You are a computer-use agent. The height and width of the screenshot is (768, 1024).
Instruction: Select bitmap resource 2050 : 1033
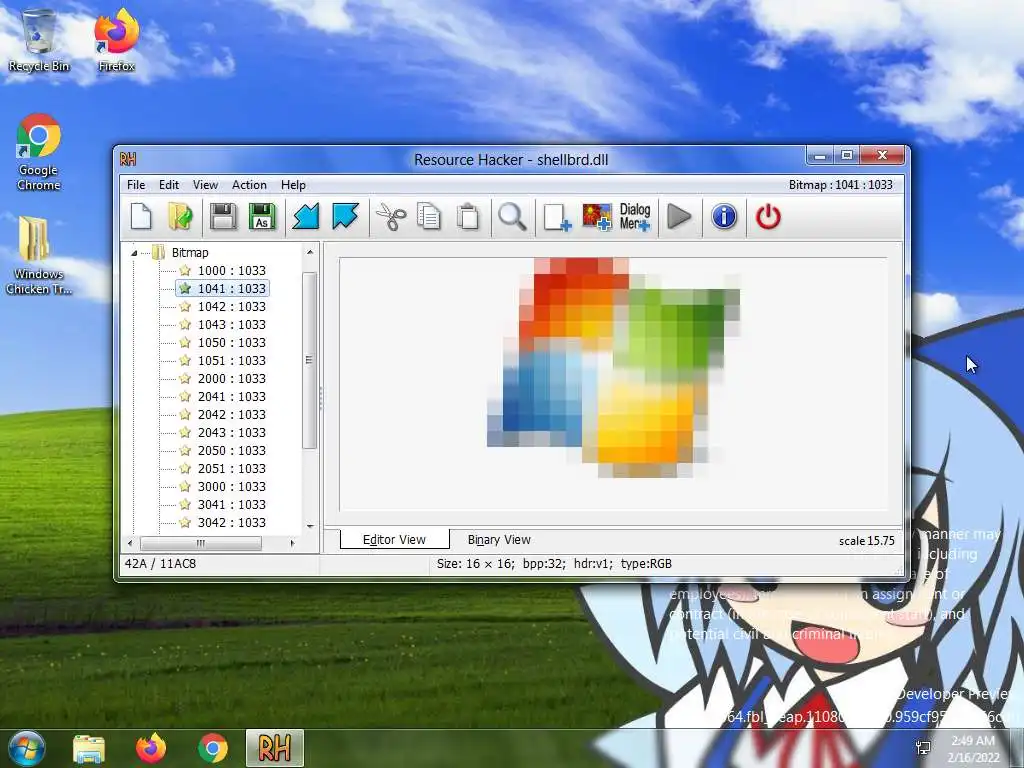point(231,451)
